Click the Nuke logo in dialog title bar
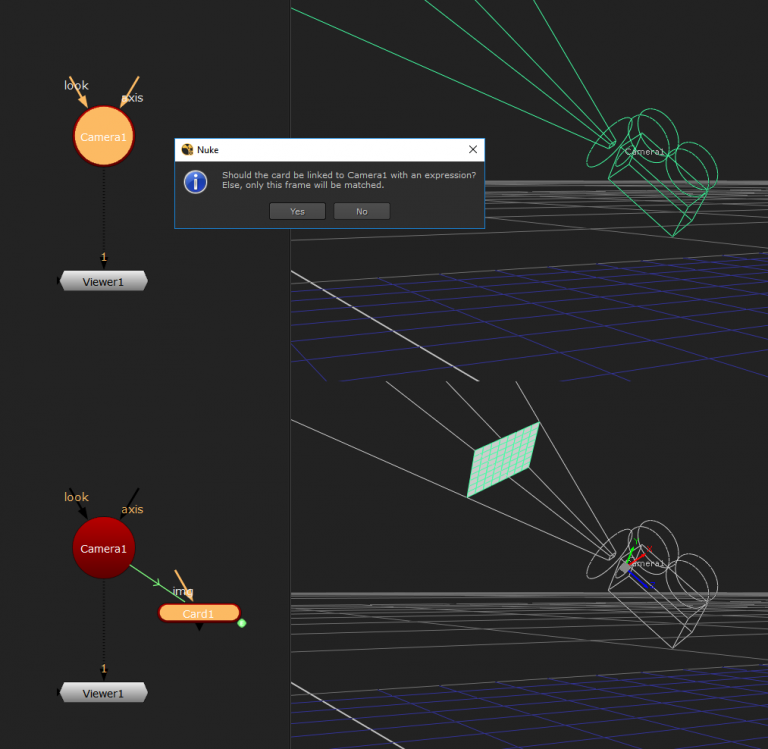Viewport: 768px width, 749px height. (187, 150)
